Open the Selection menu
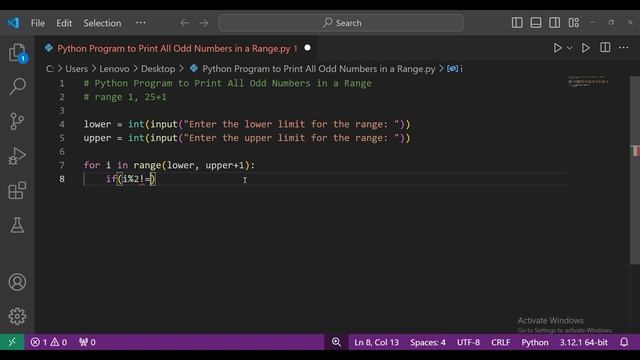 (102, 23)
